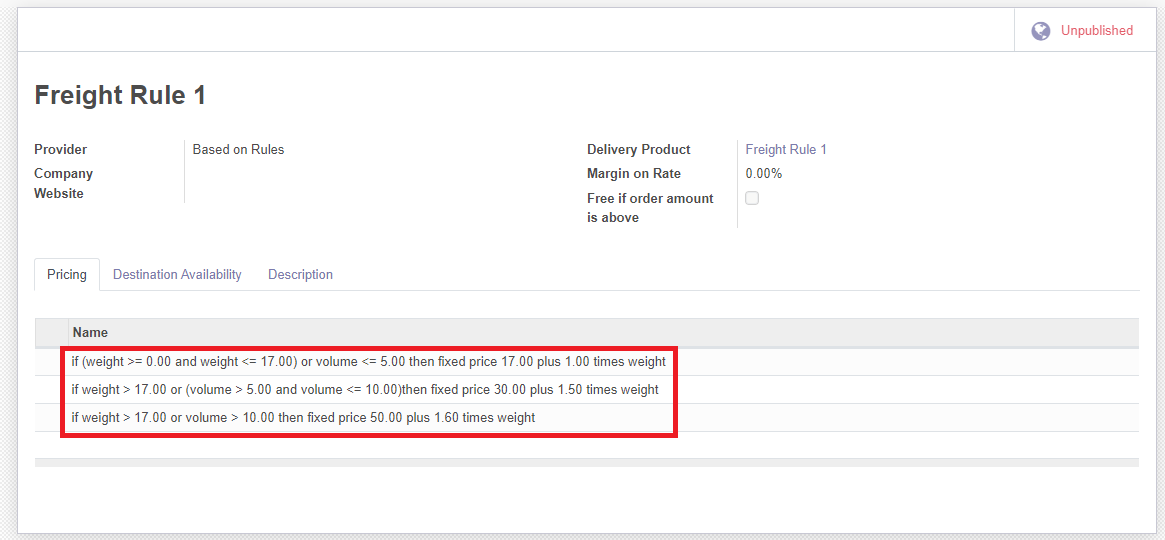This screenshot has height=540, width=1165.
Task: Open the Destination Availability tab
Action: 177,274
